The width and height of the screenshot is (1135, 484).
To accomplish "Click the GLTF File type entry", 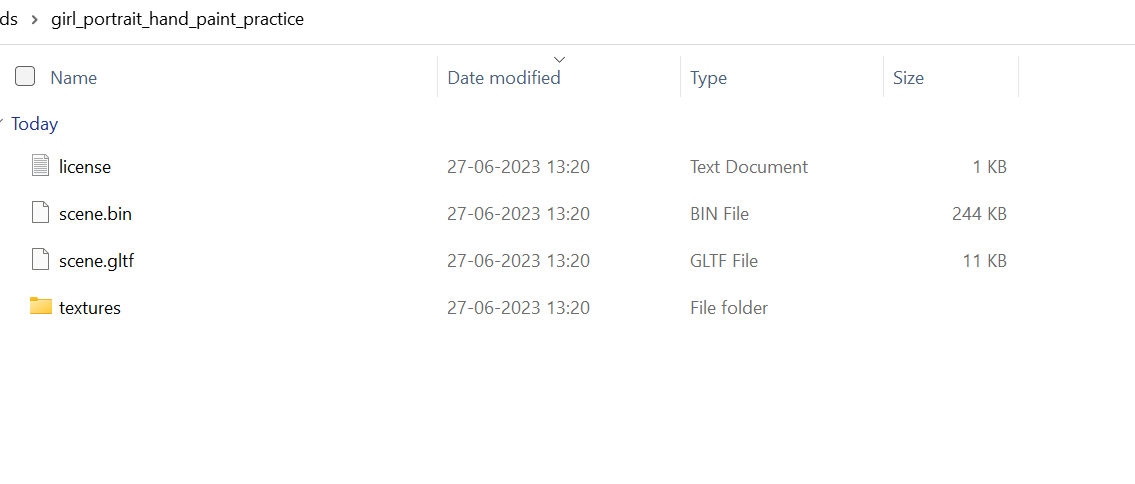I will point(724,261).
